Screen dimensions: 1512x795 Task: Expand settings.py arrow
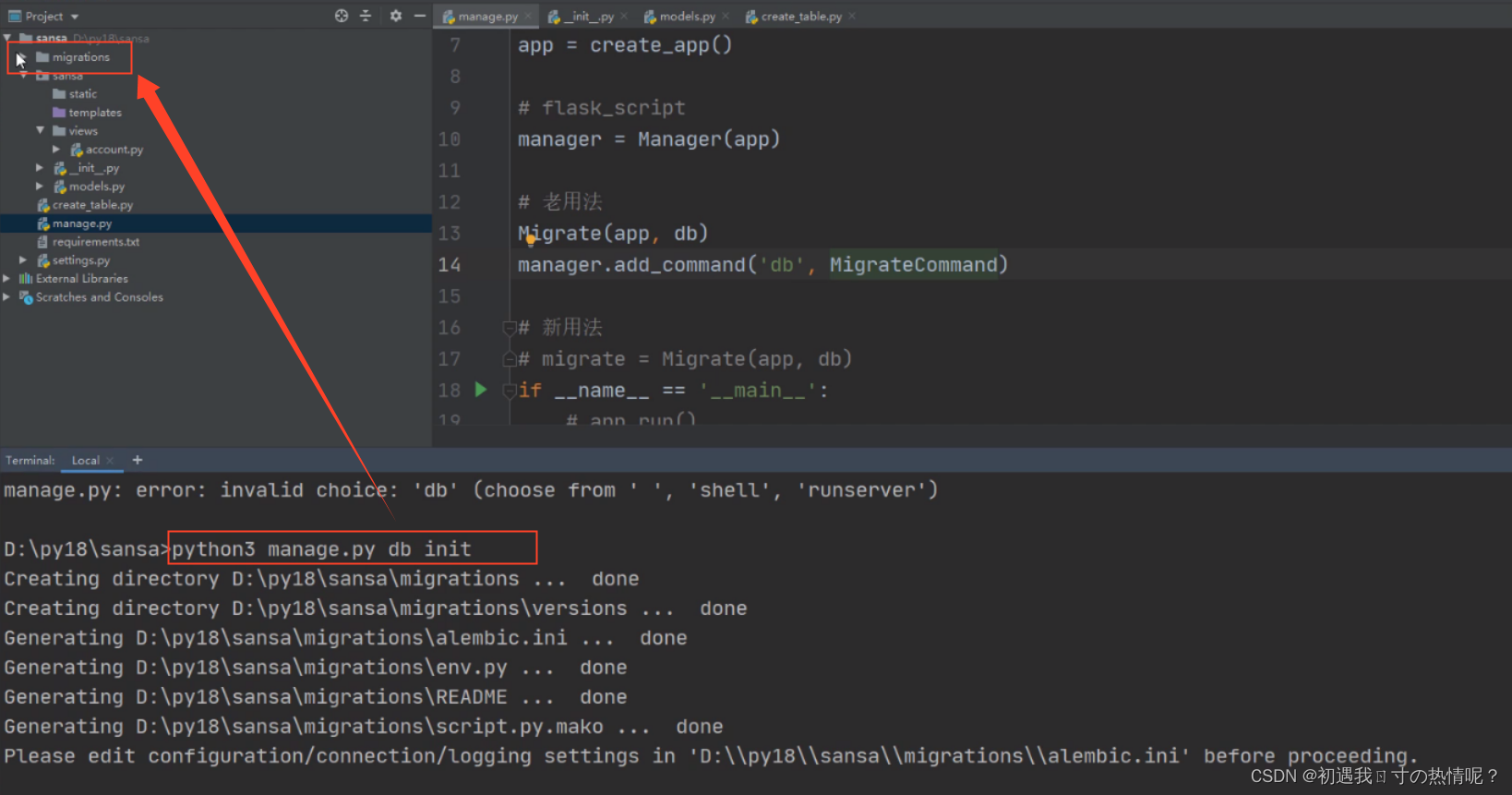[x=23, y=259]
